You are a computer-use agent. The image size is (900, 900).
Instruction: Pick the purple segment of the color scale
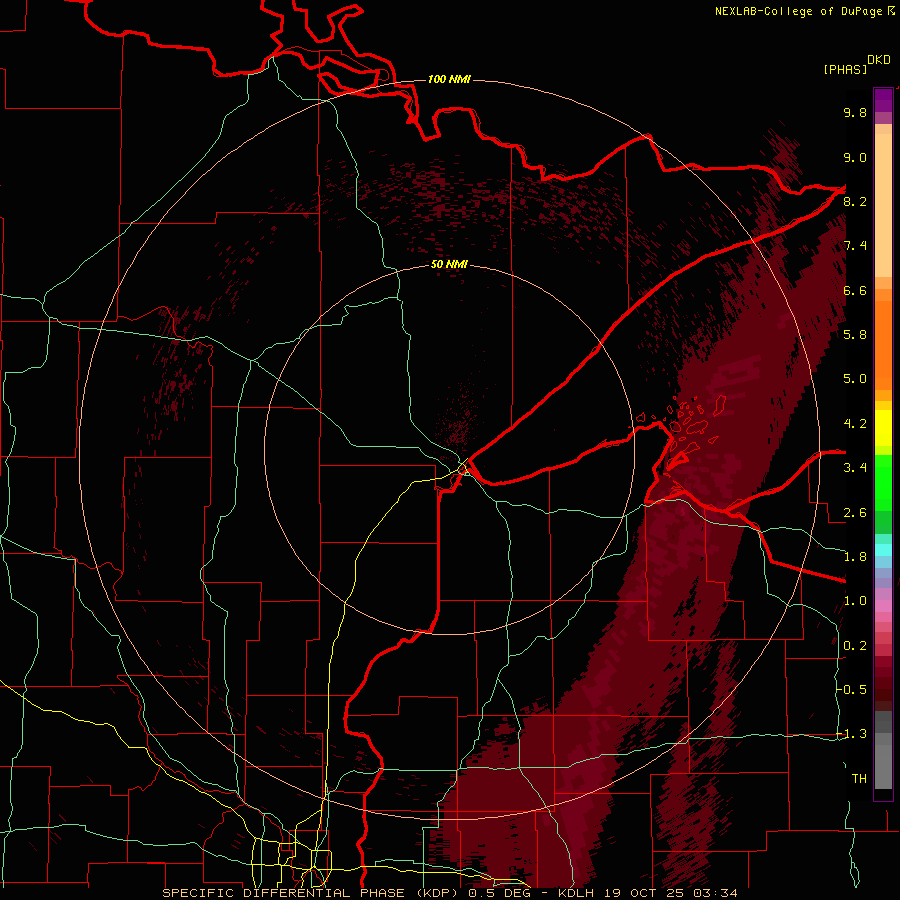click(883, 100)
